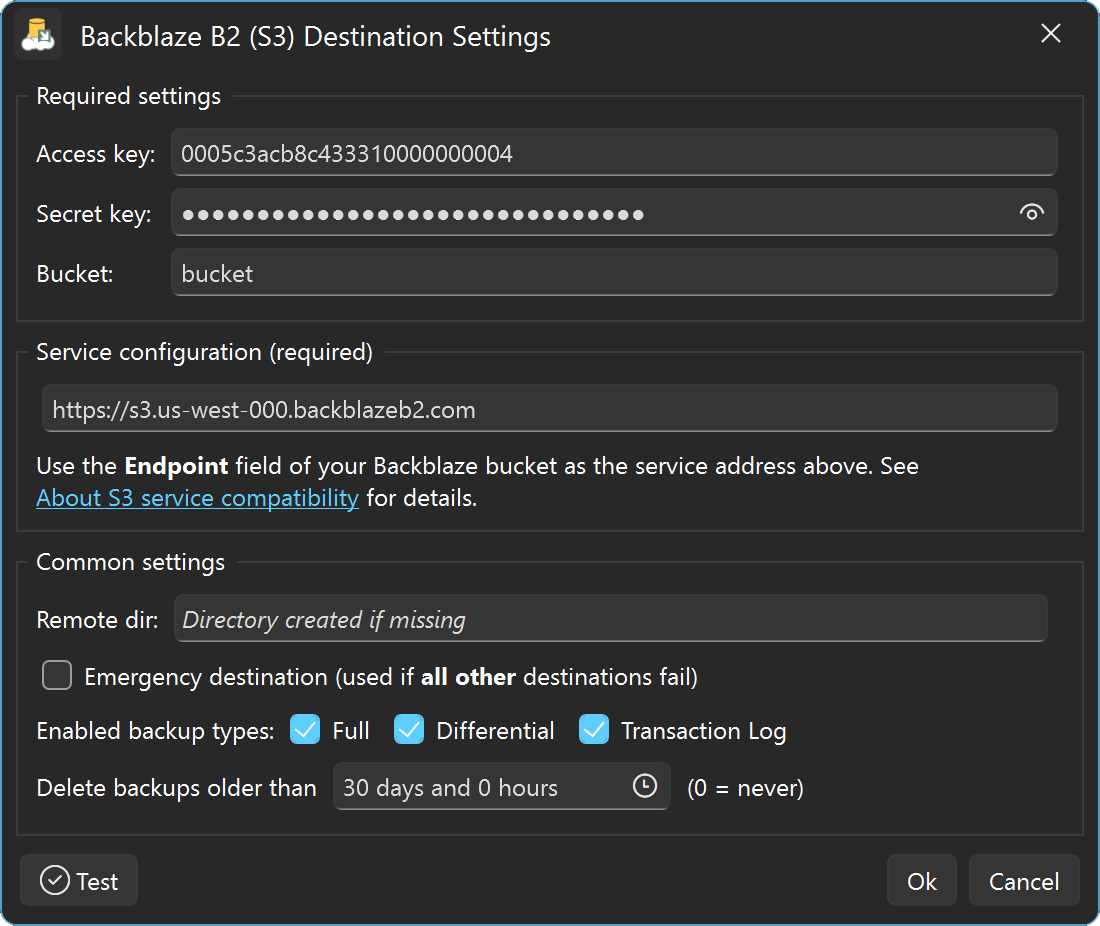Click the Cancel button
The width and height of the screenshot is (1100, 926).
click(x=1024, y=880)
